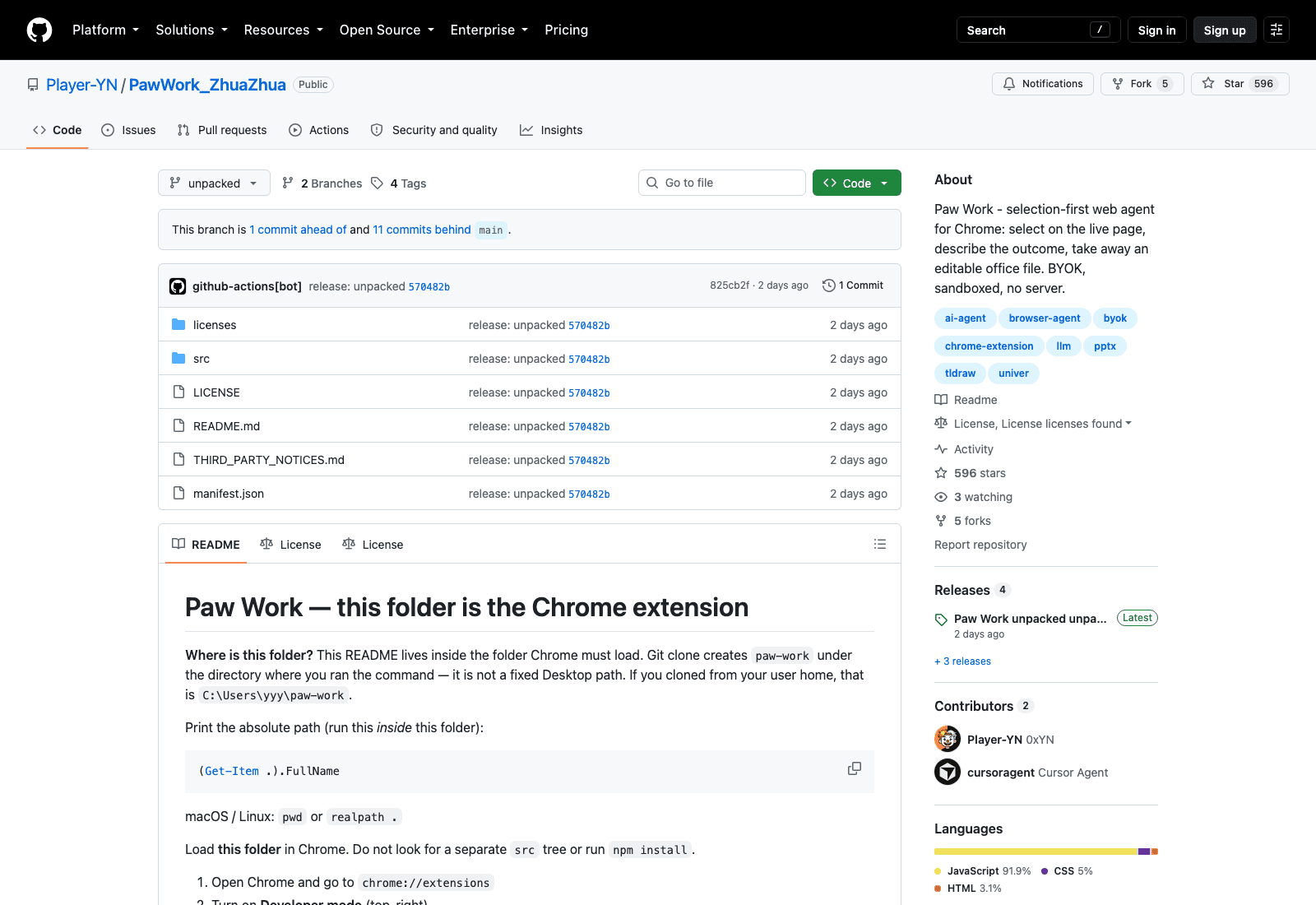Click the licenses folder icon
The width and height of the screenshot is (1316, 905).
tap(178, 324)
